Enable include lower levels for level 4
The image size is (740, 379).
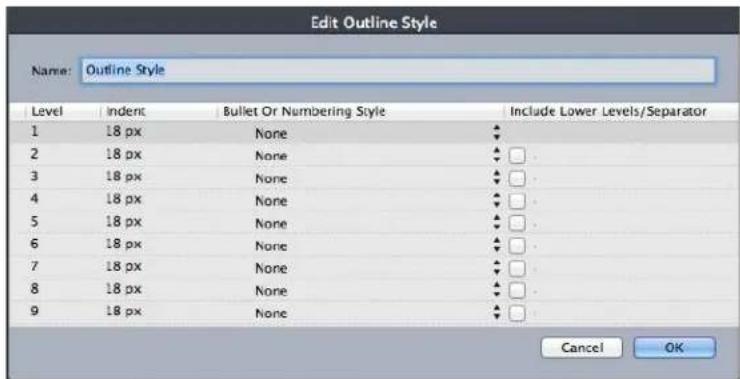pos(517,201)
